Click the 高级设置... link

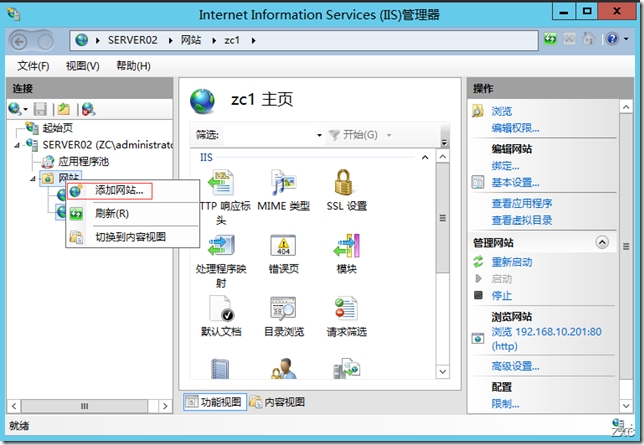[515, 366]
